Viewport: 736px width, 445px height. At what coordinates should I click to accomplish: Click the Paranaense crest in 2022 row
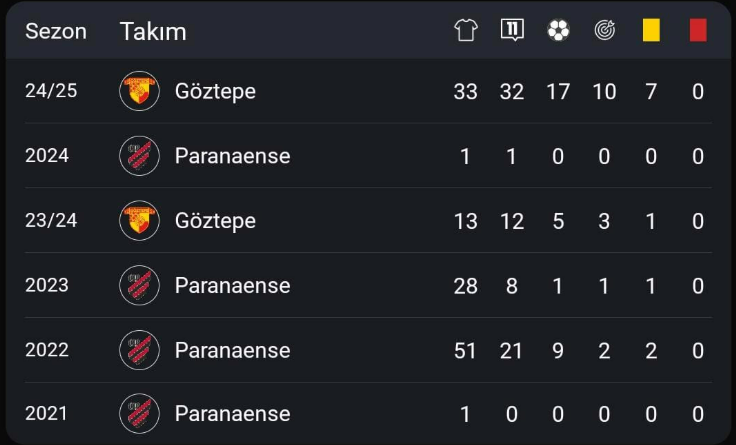[139, 350]
